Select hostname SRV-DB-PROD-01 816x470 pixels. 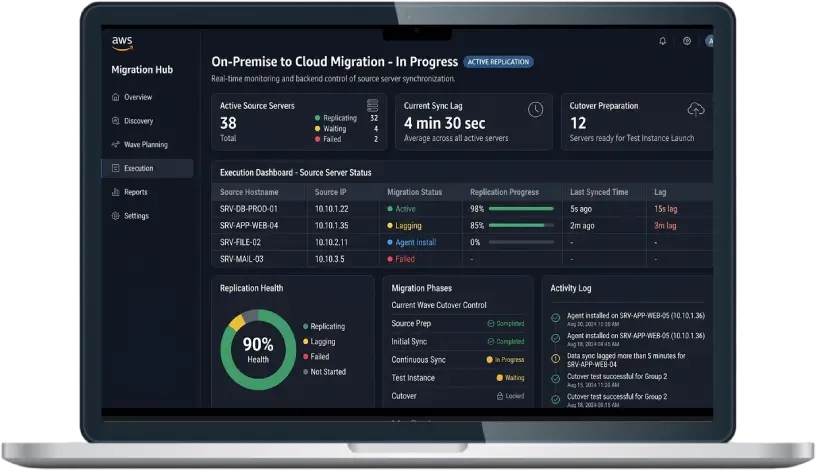[x=249, y=209]
